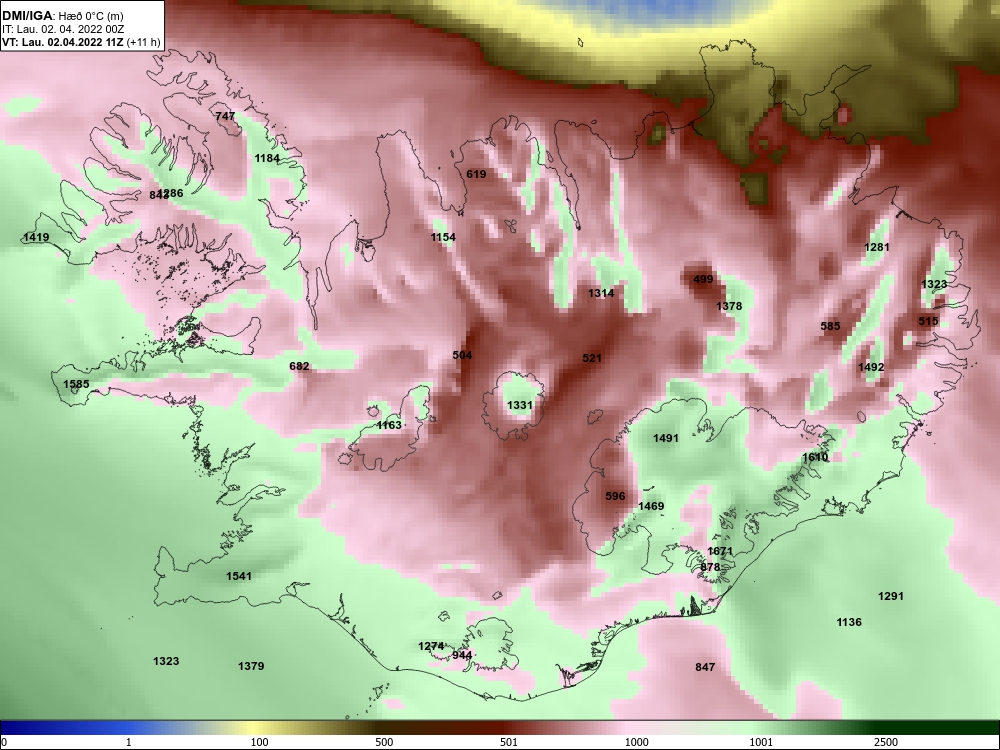Screen dimensions: 1000x750
Task: Select the 847 value over the sea
Action: (705, 667)
